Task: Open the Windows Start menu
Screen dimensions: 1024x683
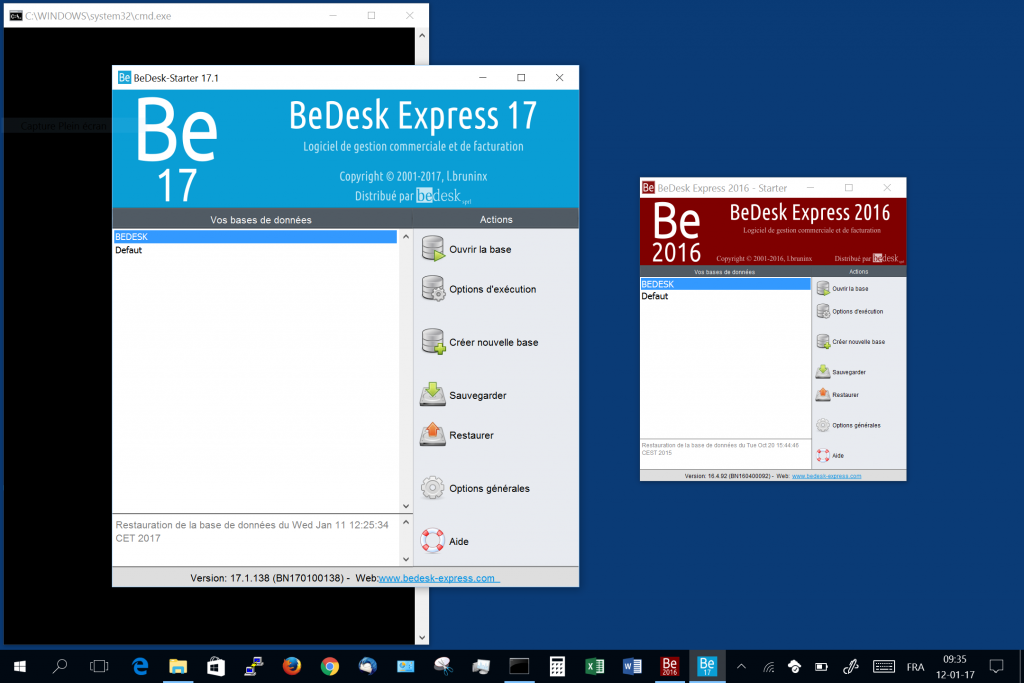Action: click(x=20, y=666)
